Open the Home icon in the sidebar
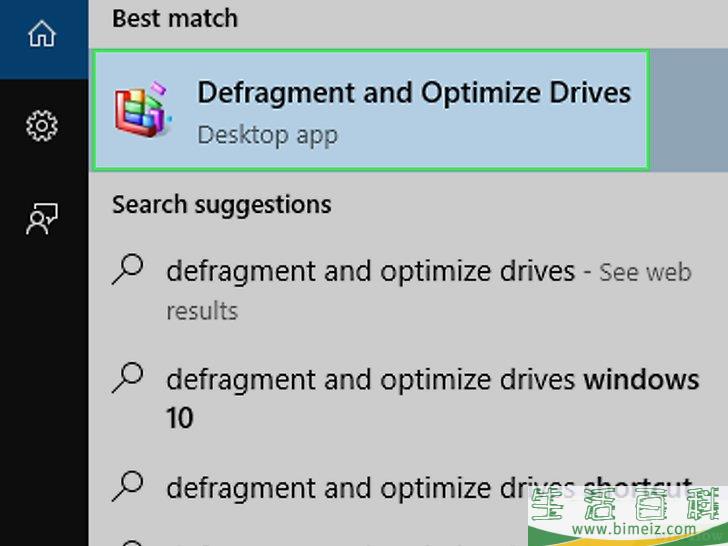Image resolution: width=728 pixels, height=546 pixels. [42, 34]
